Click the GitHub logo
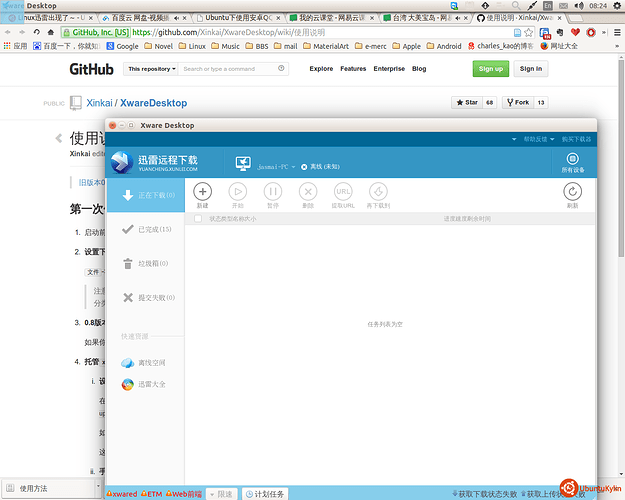This screenshot has height=500, width=625. [91, 69]
